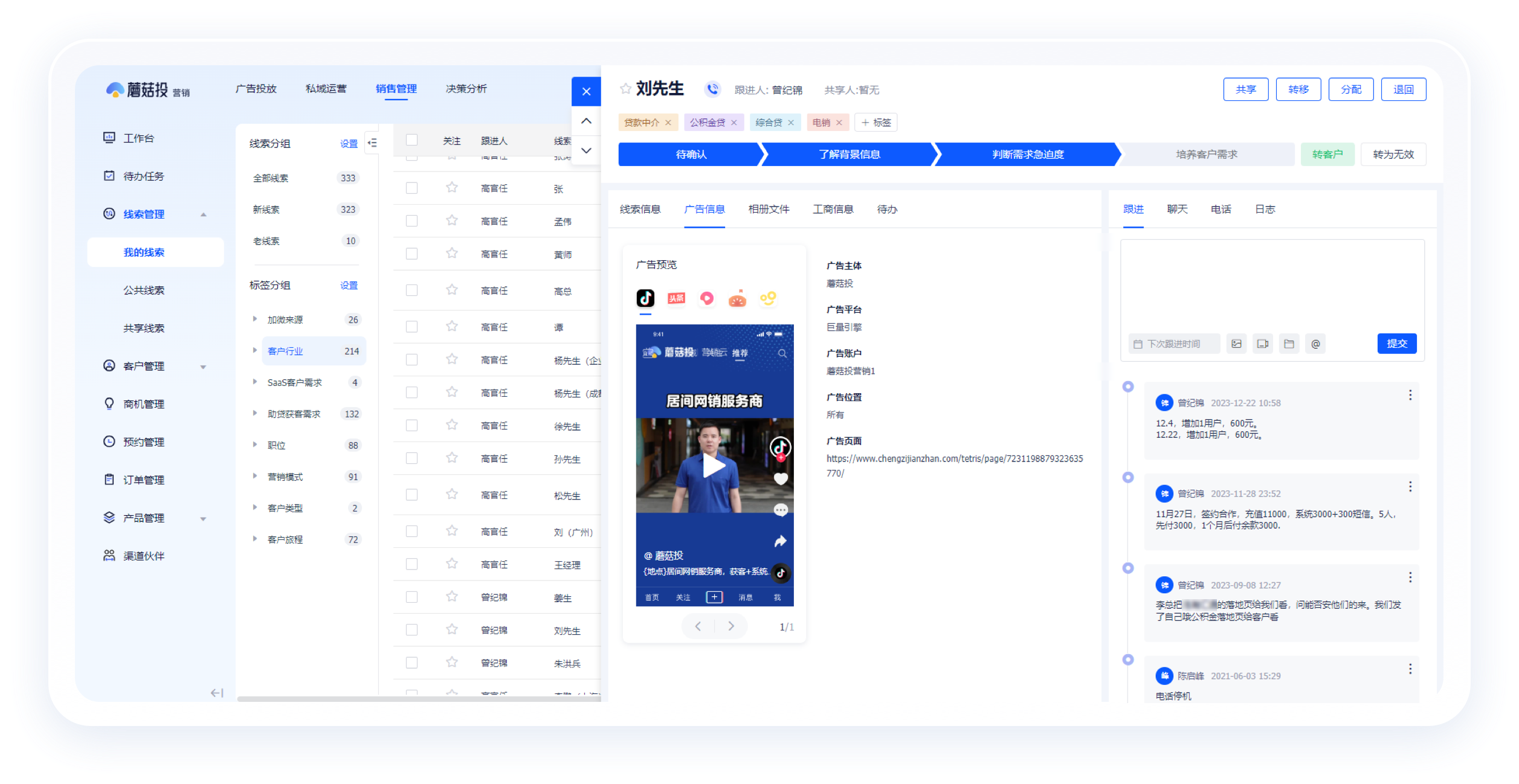Click the image upload icon in follow-up box
The image size is (1519, 784).
tap(1236, 344)
